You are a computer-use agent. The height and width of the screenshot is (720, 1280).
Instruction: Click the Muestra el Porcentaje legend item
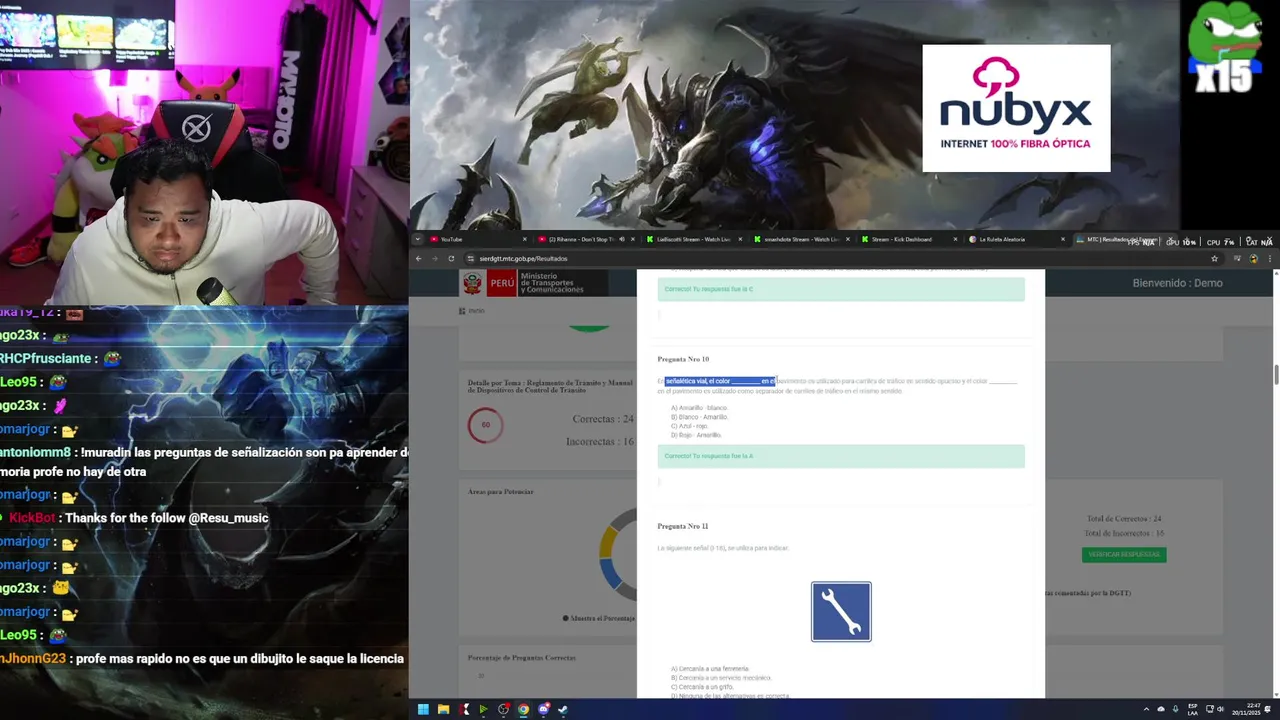(x=599, y=618)
